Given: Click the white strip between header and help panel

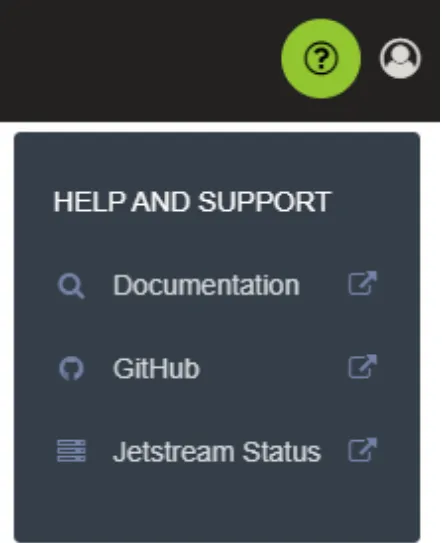Looking at the screenshot, I should click(x=220, y=127).
